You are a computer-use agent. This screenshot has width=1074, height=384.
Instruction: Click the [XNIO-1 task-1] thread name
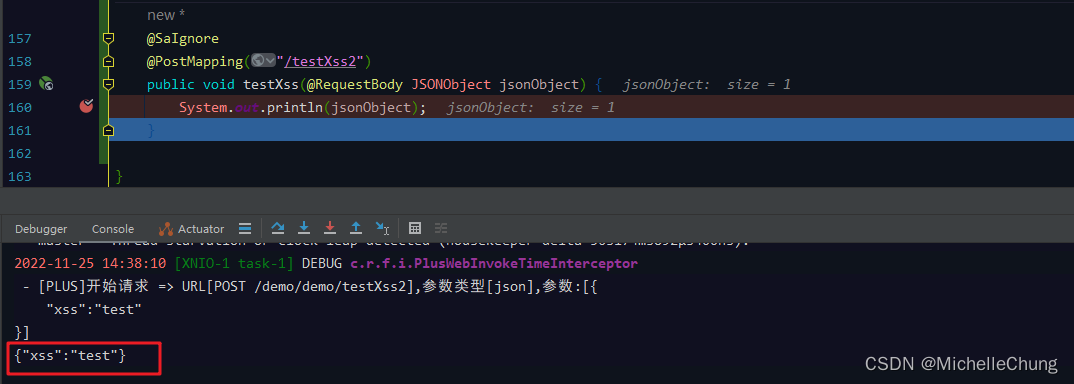pos(234,264)
